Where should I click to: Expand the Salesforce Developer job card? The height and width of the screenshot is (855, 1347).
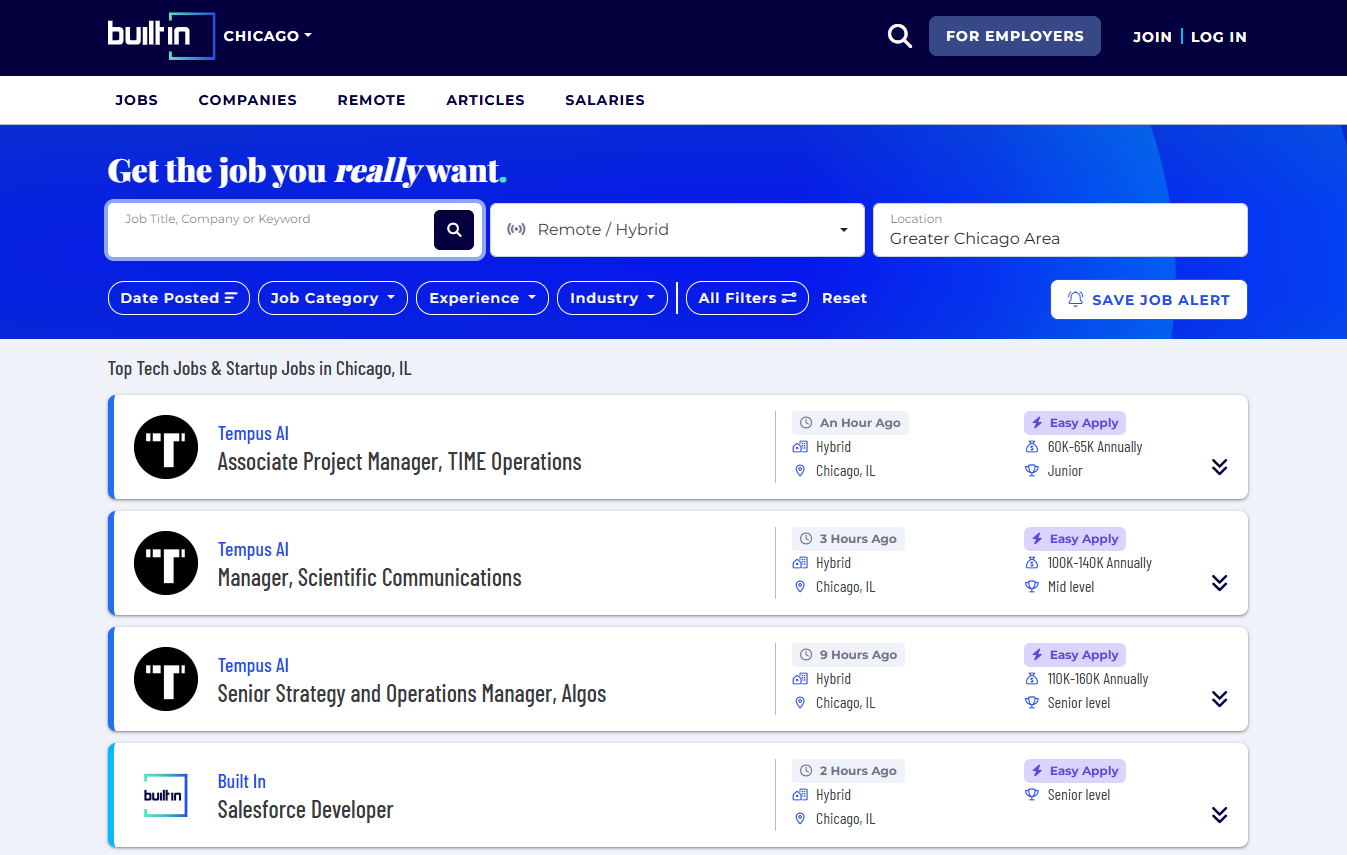click(1219, 815)
